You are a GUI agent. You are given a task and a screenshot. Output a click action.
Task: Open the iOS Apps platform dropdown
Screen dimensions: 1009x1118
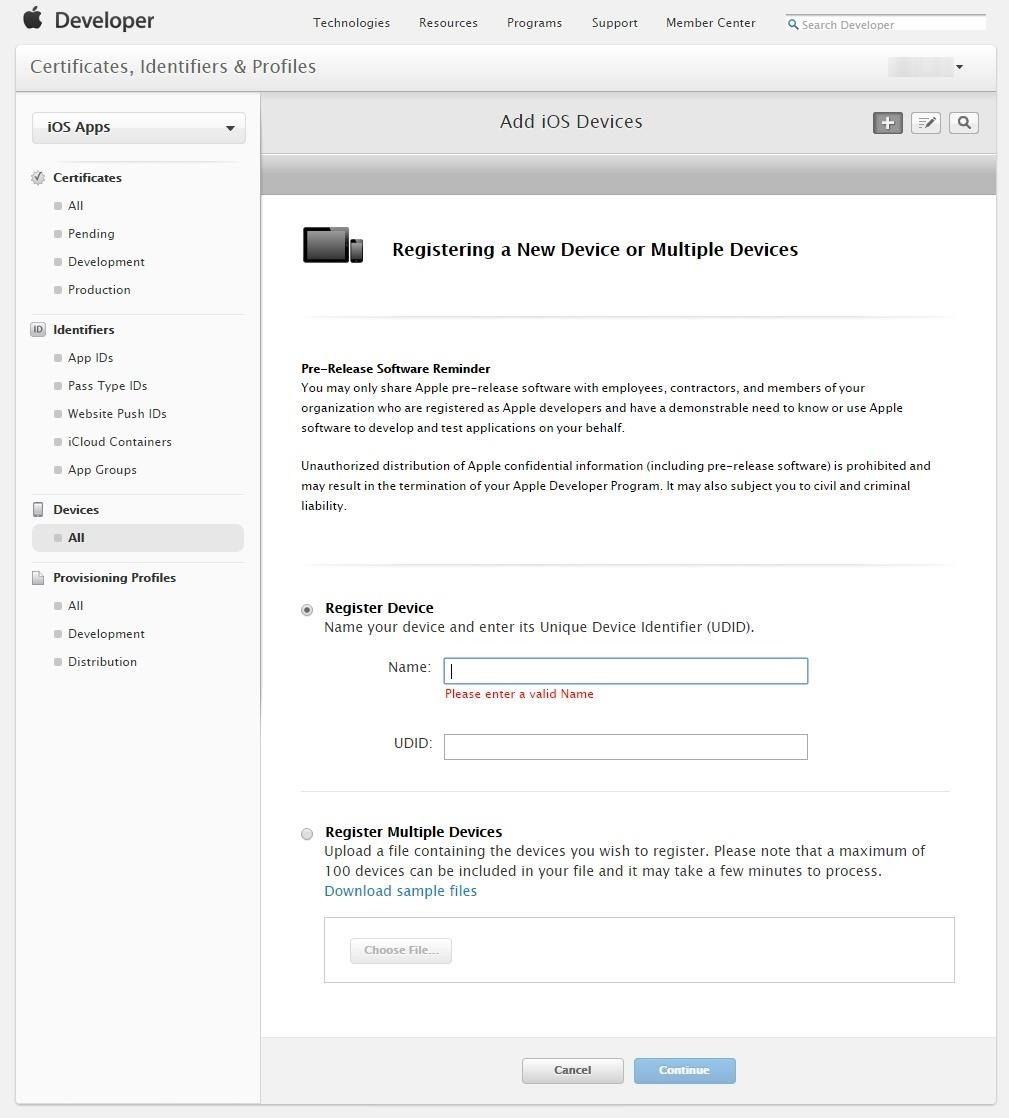click(139, 128)
